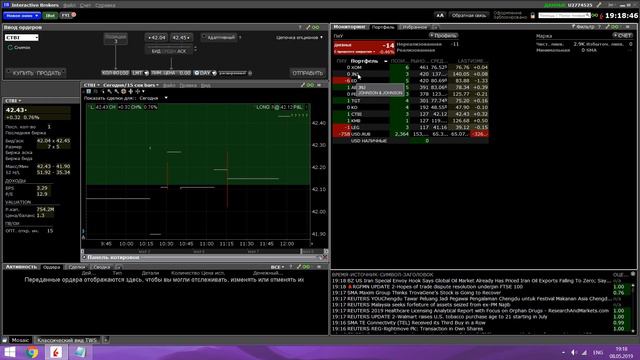Image resolution: width=640 pixels, height=360 pixels.
Task: Open the Сегодня/15 сек bars period dropdown
Action: [131, 85]
